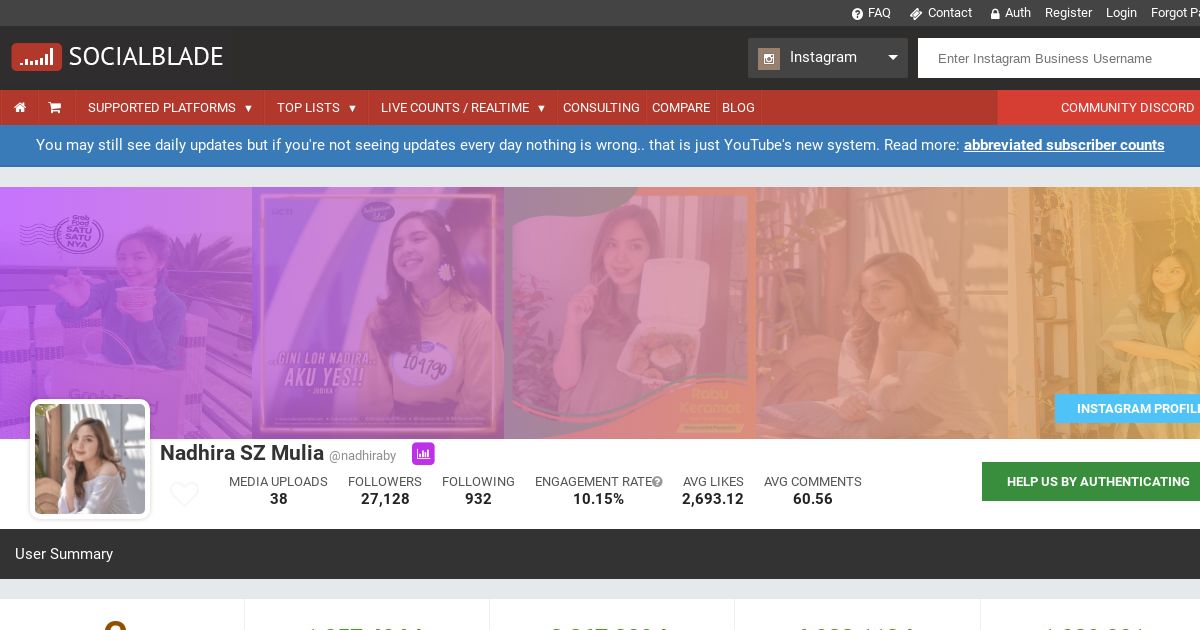This screenshot has height=630, width=1200.
Task: Click the followers count 27,128
Action: (385, 499)
